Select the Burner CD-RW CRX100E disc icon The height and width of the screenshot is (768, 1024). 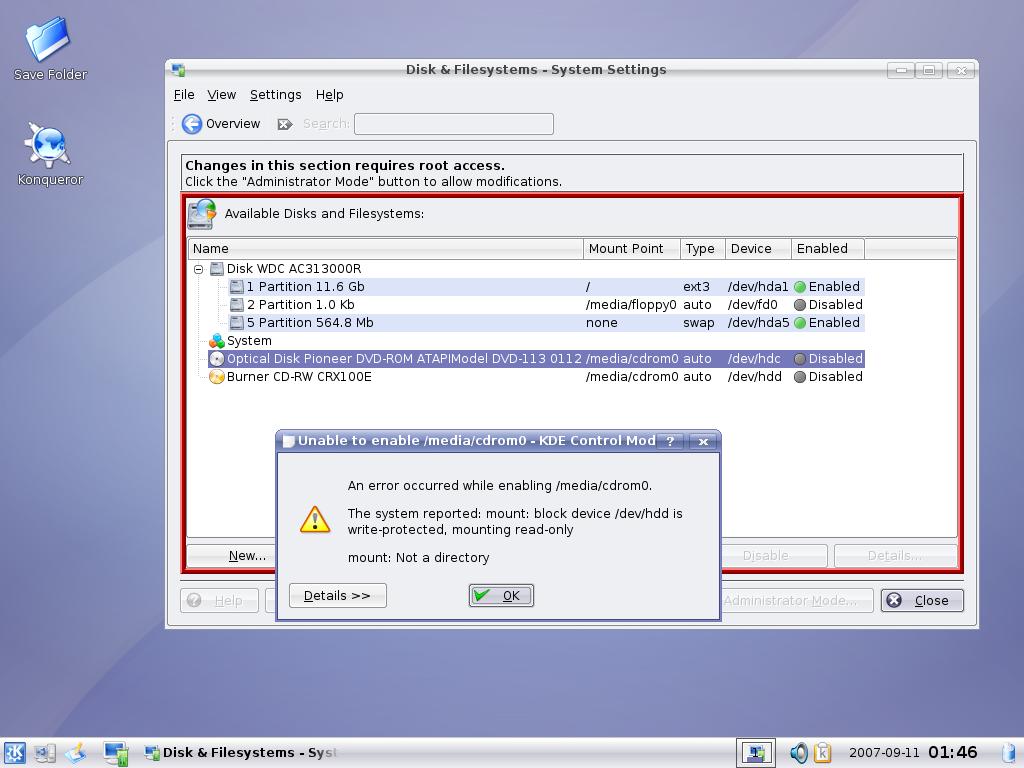tap(216, 377)
